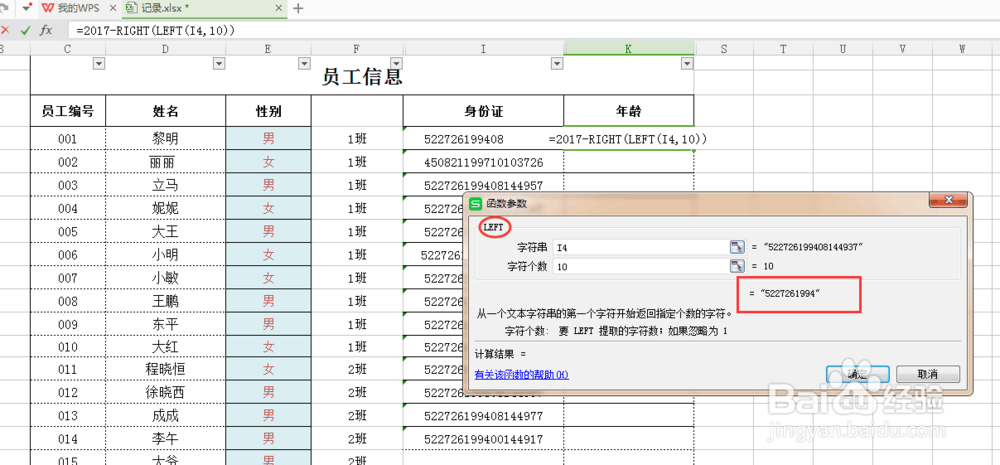Close the 我的WPS tab
This screenshot has width=1000, height=465.
(113, 8)
